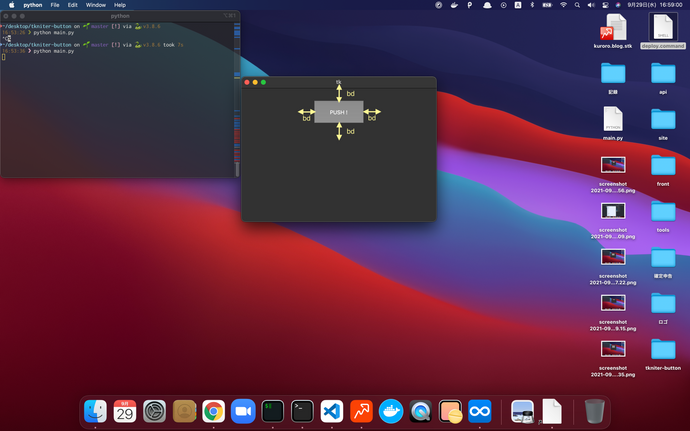Select the 記録 folder on desktop
The image size is (690, 431).
click(x=613, y=77)
